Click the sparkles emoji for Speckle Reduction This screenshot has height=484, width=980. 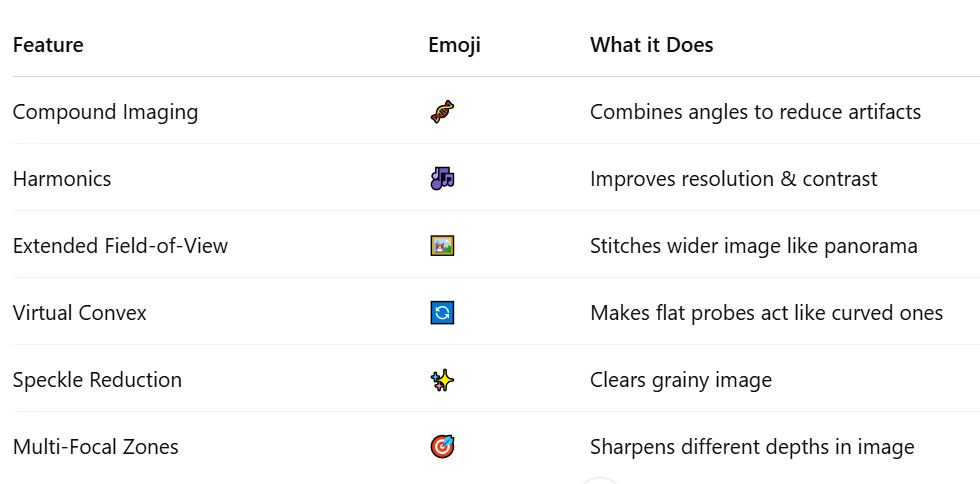442,380
